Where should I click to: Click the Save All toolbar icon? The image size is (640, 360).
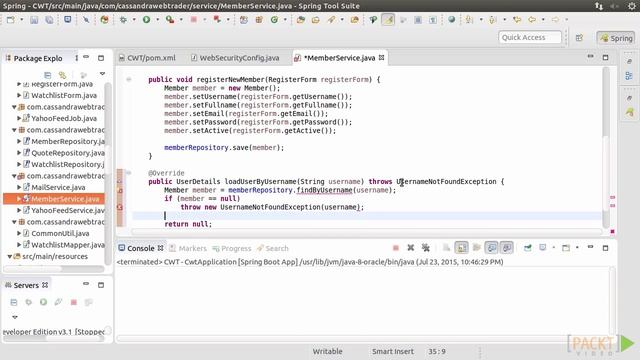[49, 19]
